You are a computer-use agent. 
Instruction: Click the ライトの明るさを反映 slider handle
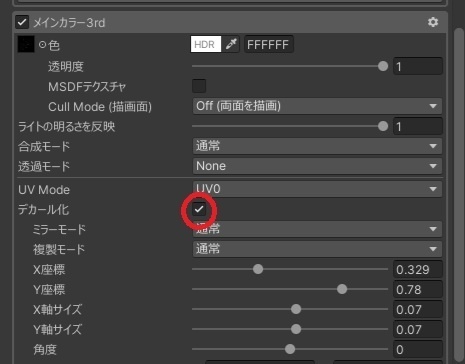coord(383,126)
